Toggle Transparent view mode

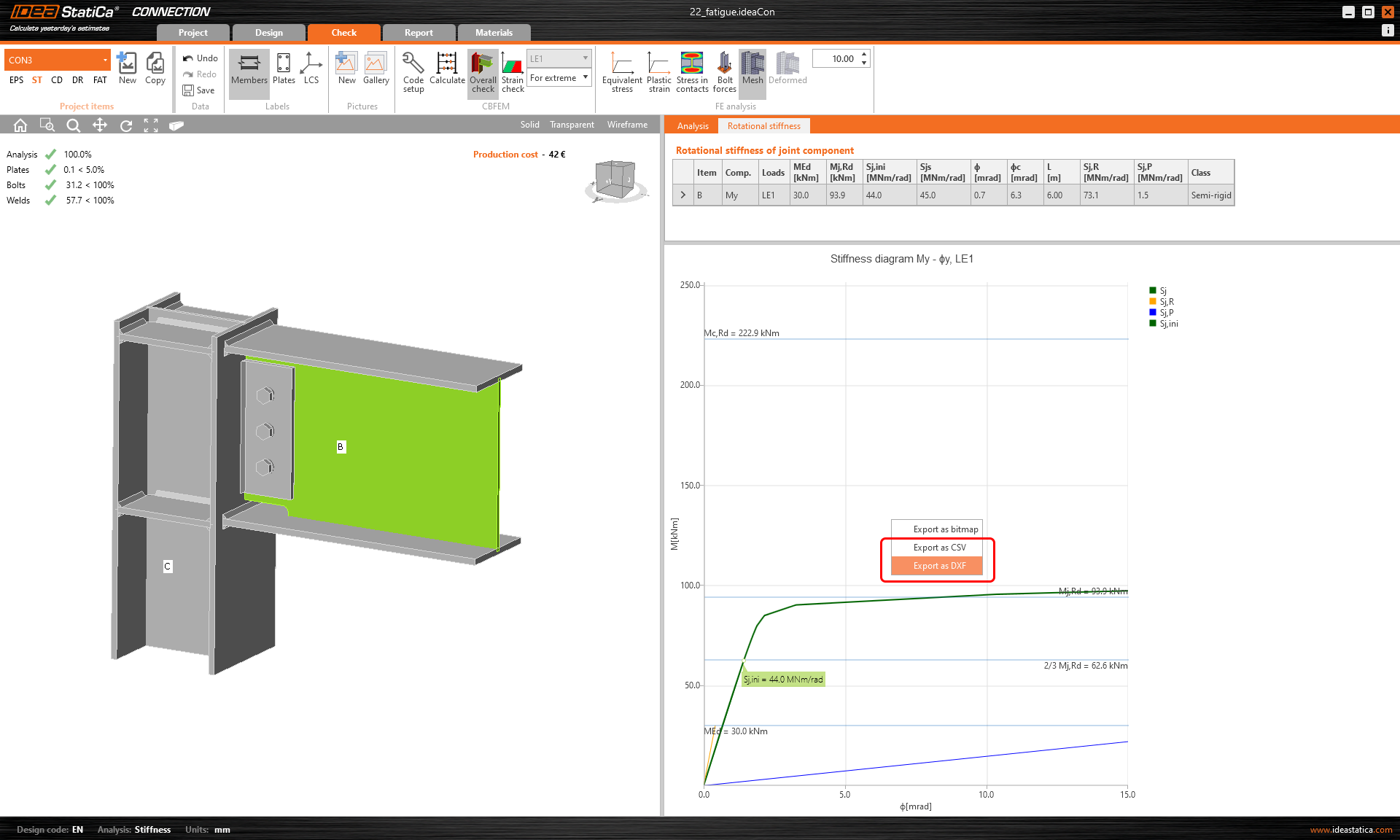(572, 125)
